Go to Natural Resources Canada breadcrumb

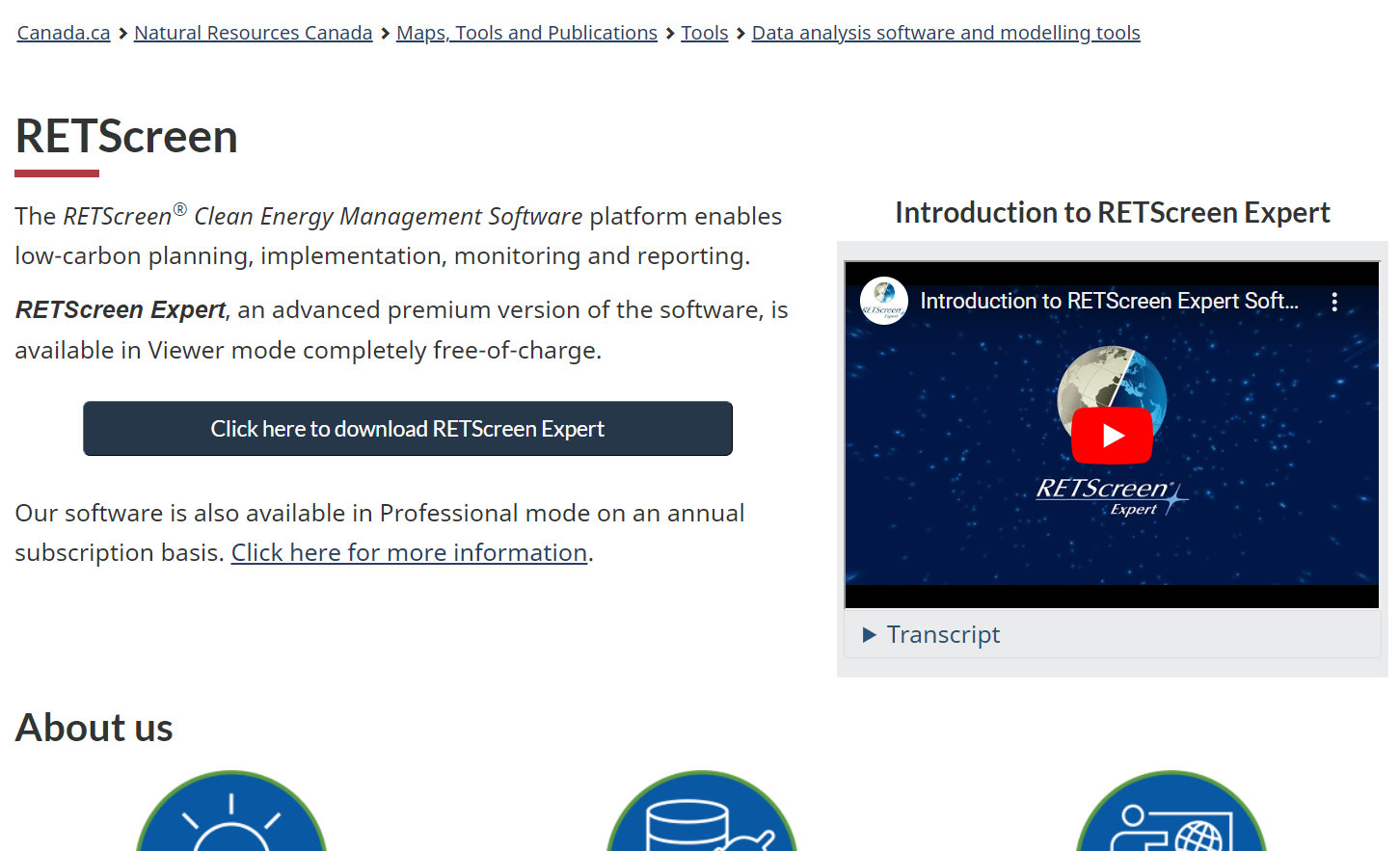(x=253, y=33)
